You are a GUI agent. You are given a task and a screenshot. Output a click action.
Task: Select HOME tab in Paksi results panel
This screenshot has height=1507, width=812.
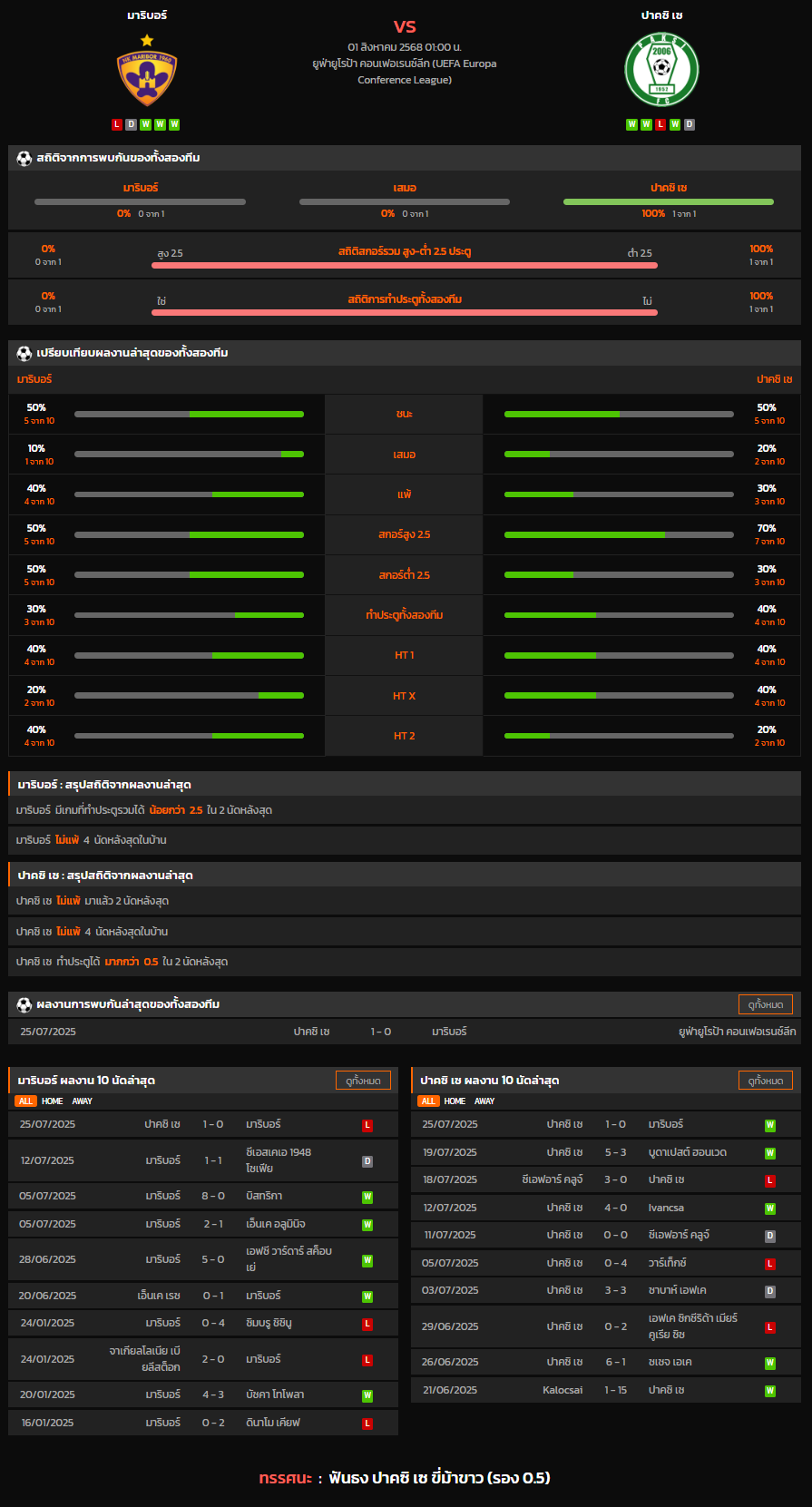point(455,1101)
